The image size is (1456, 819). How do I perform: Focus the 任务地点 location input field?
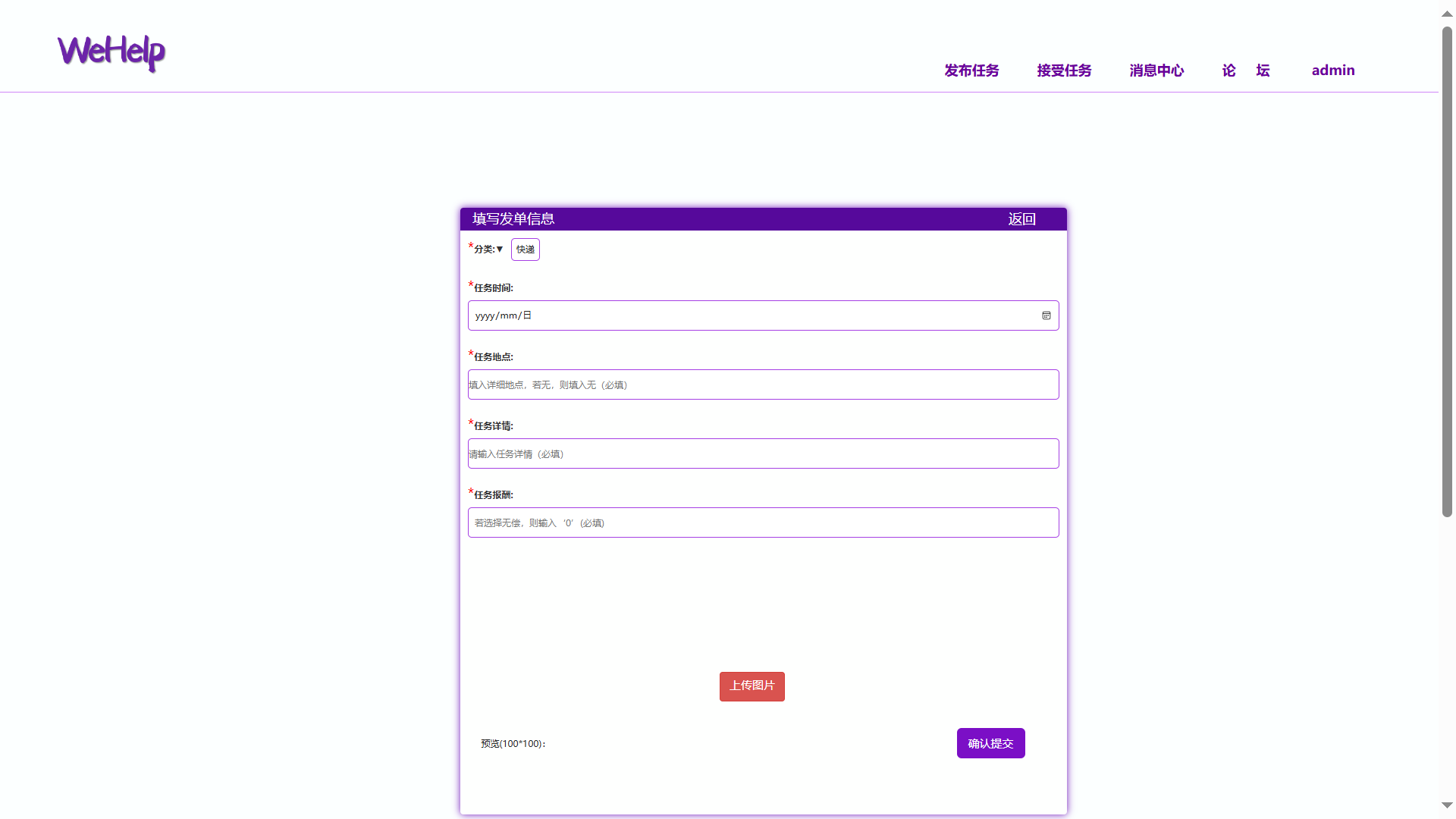pyautogui.click(x=763, y=384)
